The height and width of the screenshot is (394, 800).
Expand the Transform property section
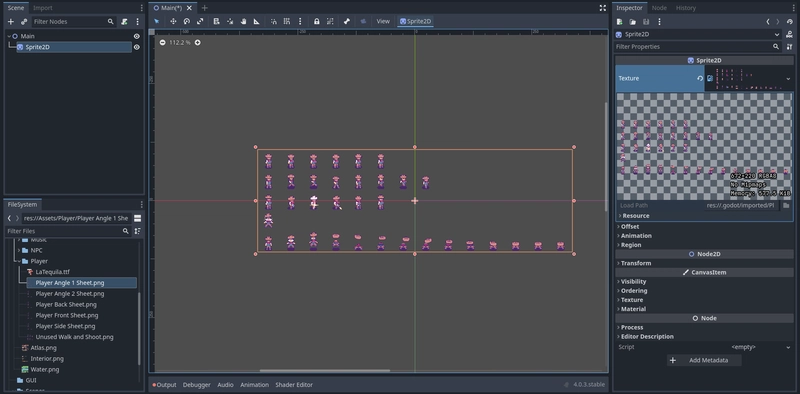[634, 263]
